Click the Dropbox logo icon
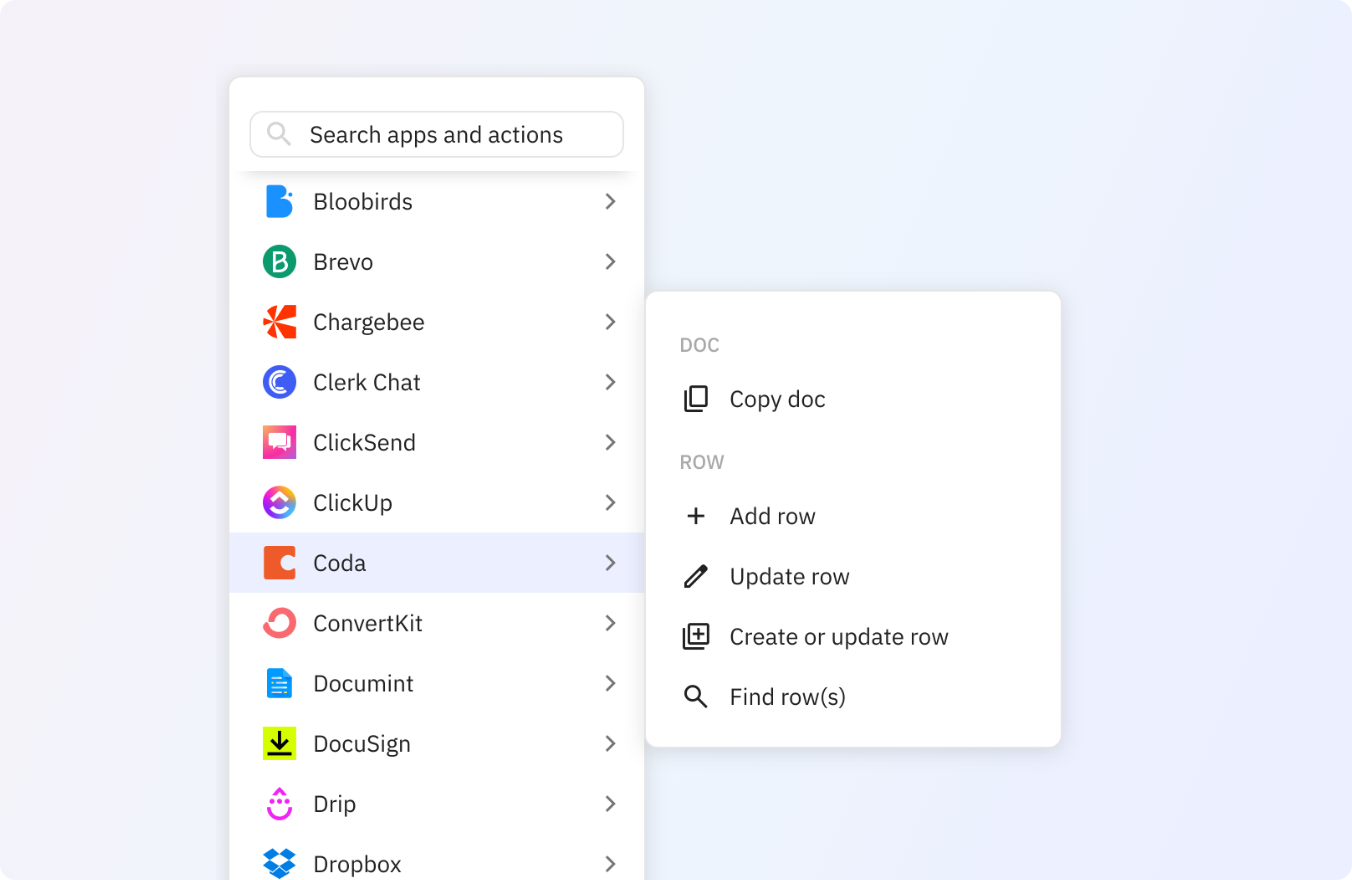The image size is (1352, 880). (279, 863)
